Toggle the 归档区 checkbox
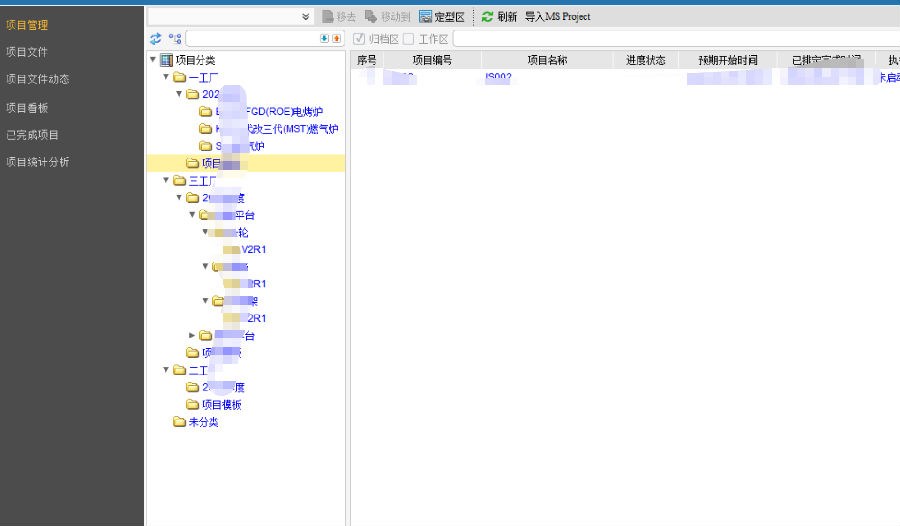The height and width of the screenshot is (526, 900). [x=359, y=38]
